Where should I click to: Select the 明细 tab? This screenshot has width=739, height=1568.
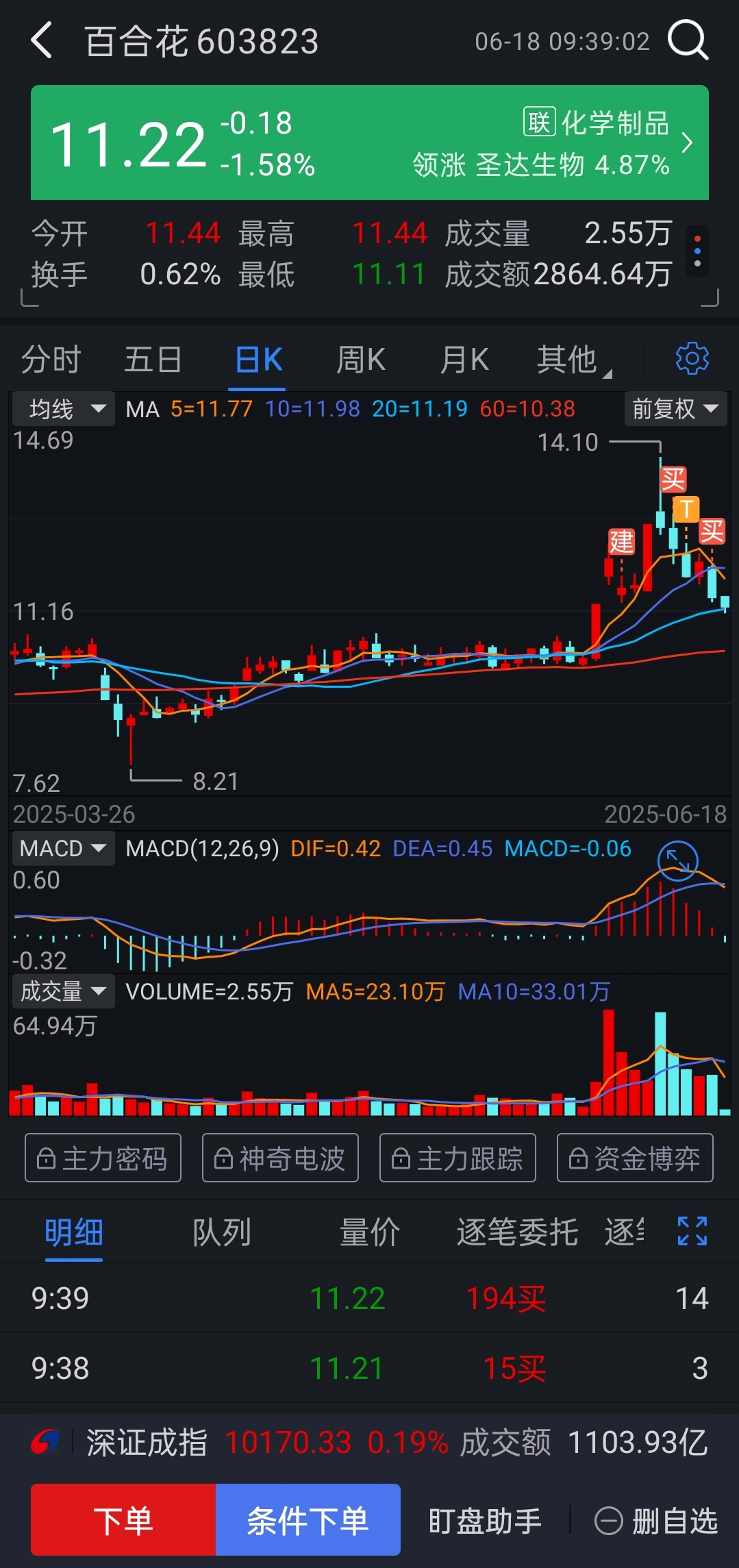click(x=74, y=1232)
